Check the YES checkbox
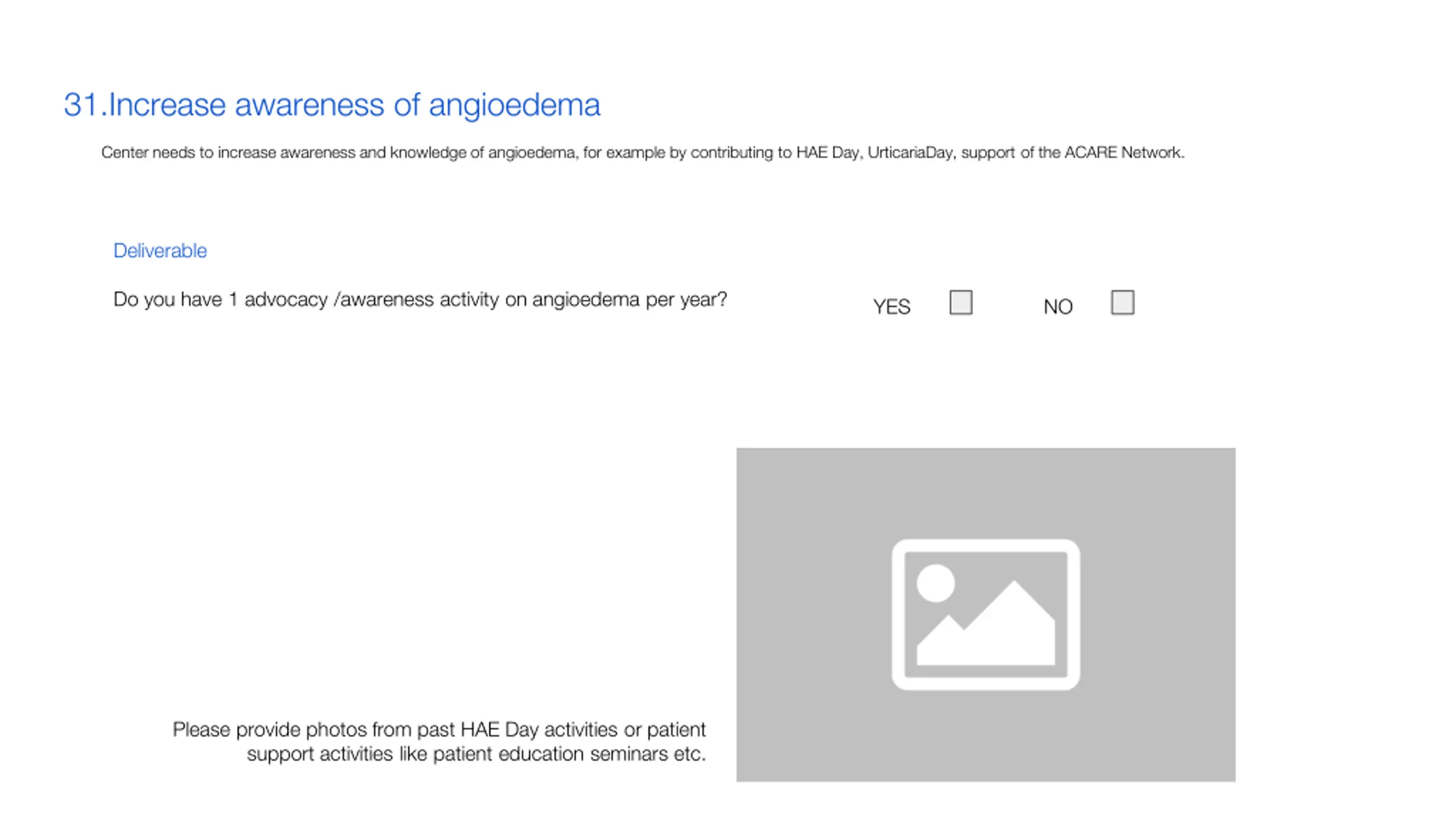 [961, 302]
